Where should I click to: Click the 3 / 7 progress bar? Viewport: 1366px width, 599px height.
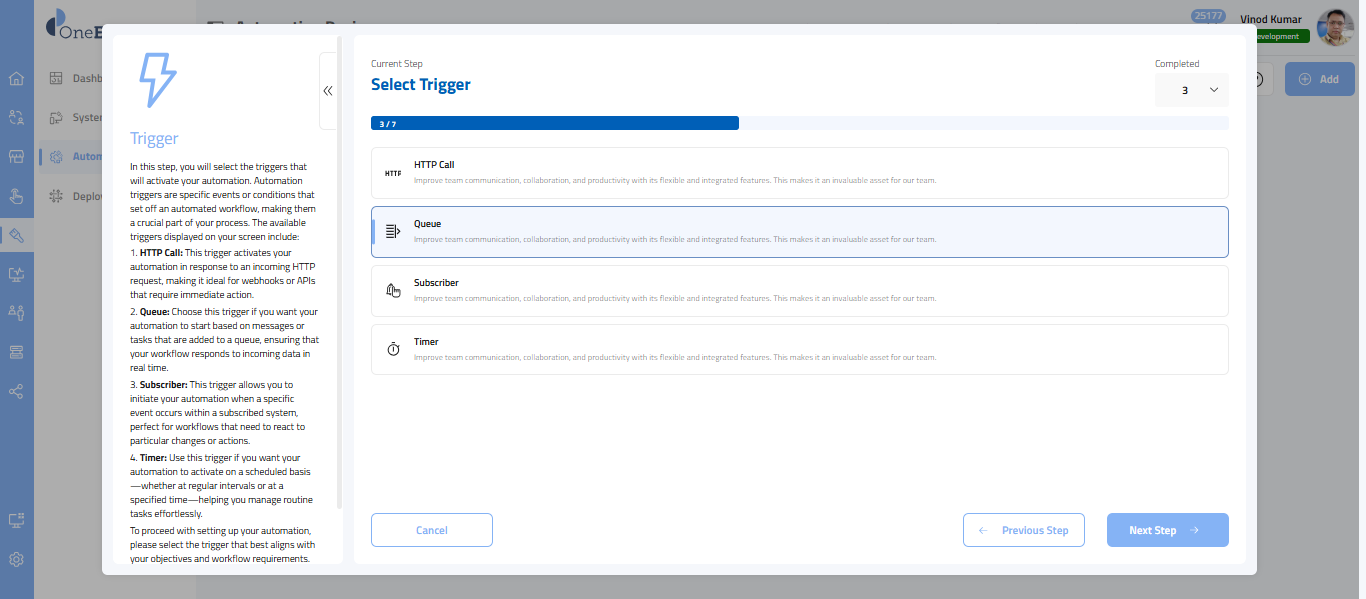click(555, 123)
